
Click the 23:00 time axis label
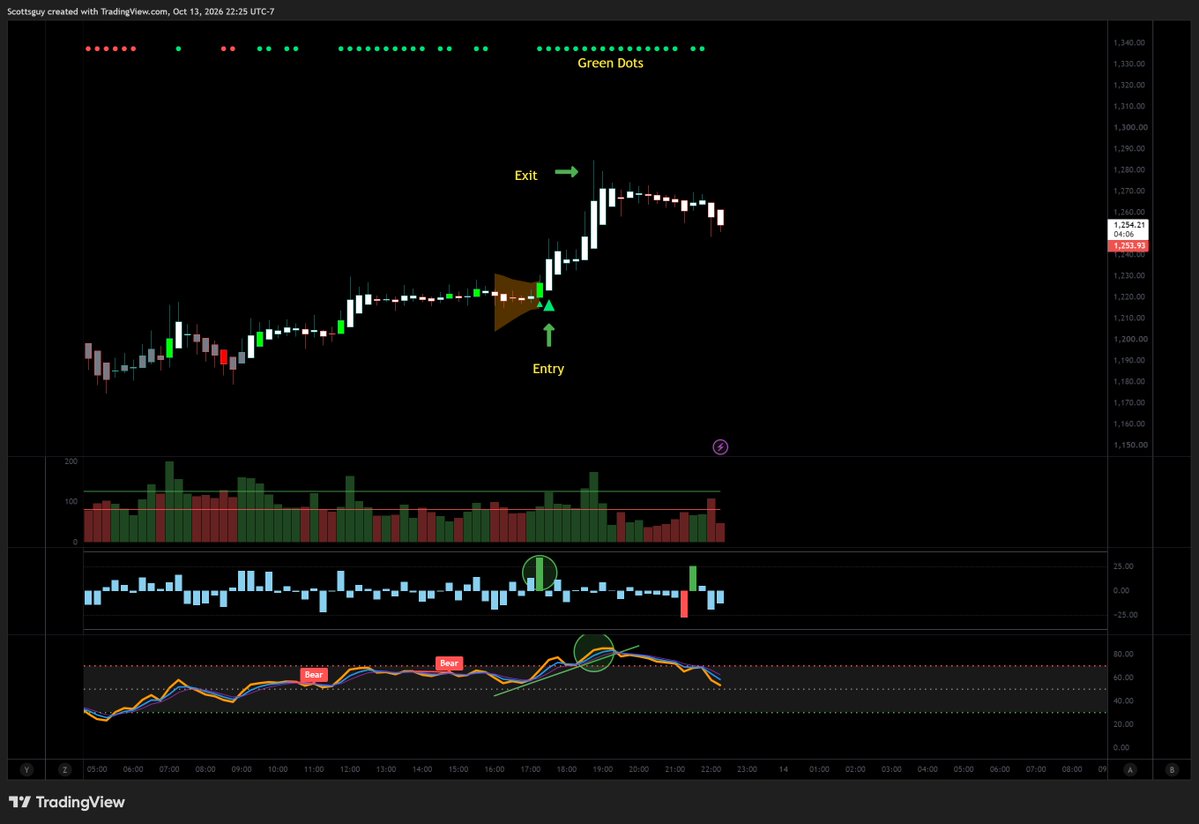[747, 769]
